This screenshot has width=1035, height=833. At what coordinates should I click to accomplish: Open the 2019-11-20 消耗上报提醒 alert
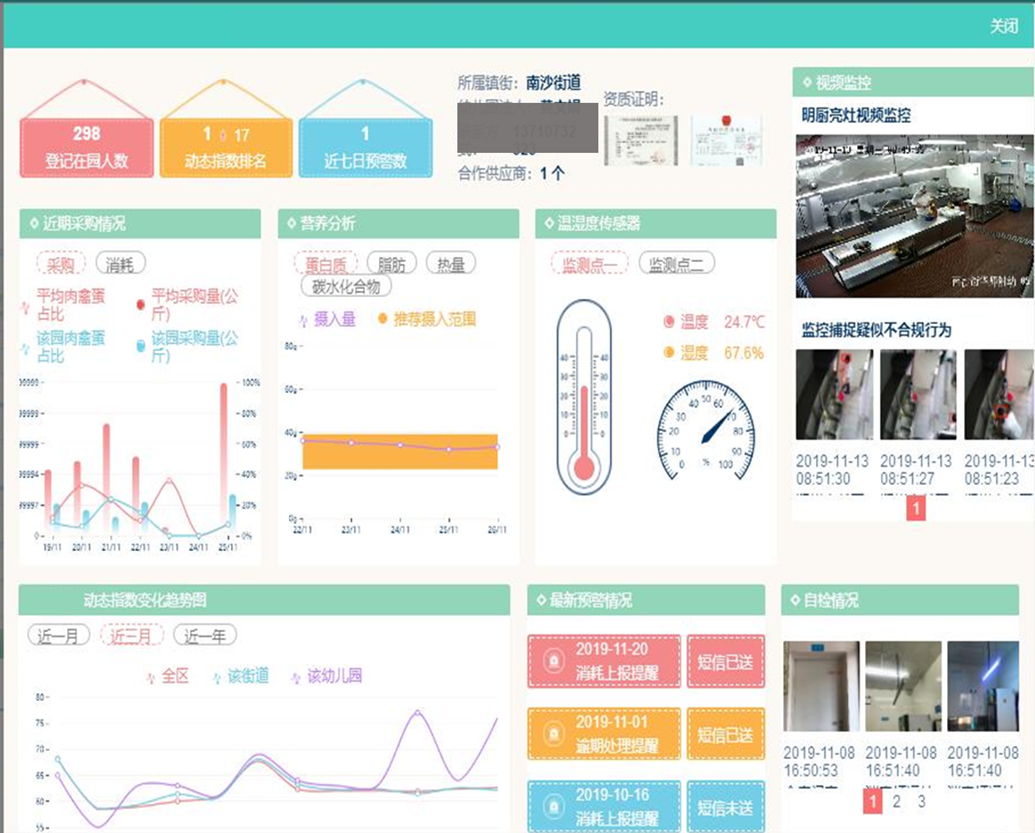[604, 661]
